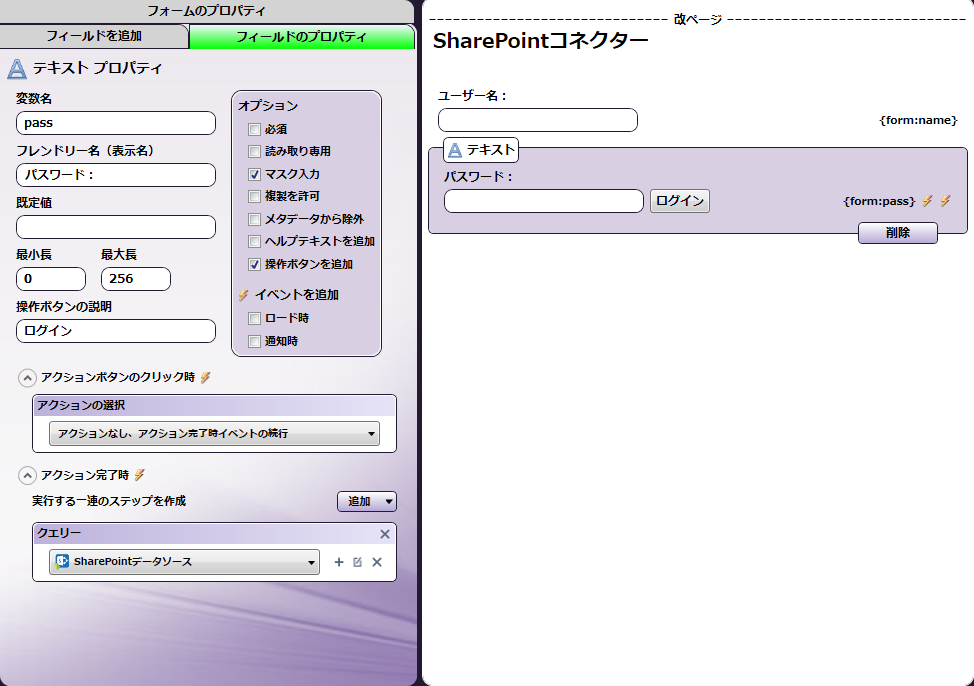This screenshot has height=686, width=974.
Task: Collapse the アクション完了時 section
Action: tap(27, 475)
